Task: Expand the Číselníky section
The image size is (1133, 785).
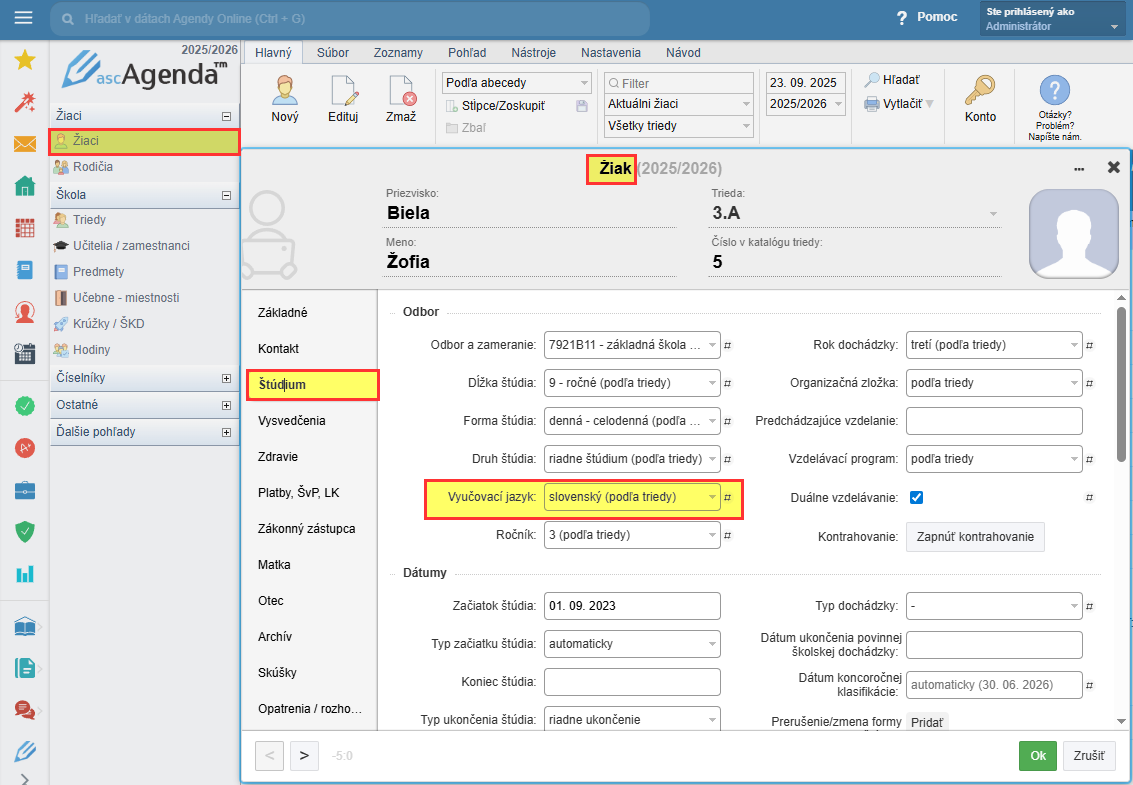Action: pos(226,379)
